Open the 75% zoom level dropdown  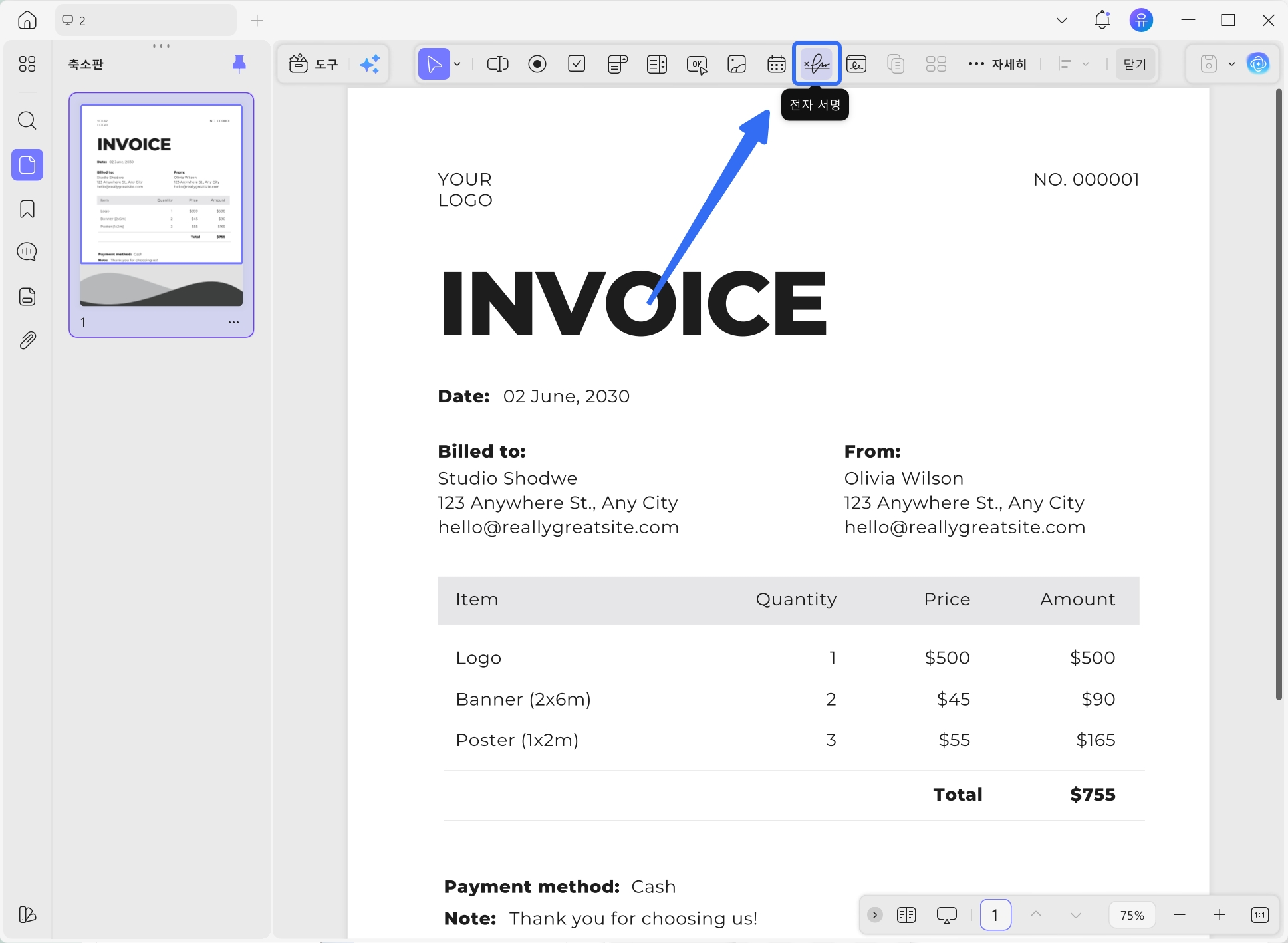tap(1132, 915)
